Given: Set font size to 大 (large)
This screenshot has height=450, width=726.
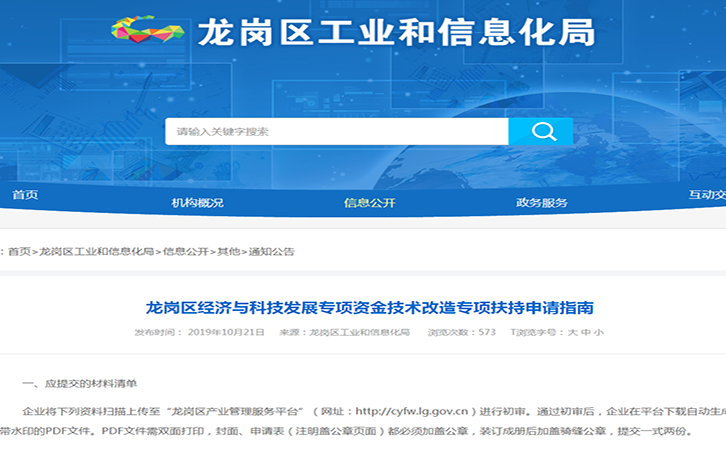Looking at the screenshot, I should pos(572,332).
